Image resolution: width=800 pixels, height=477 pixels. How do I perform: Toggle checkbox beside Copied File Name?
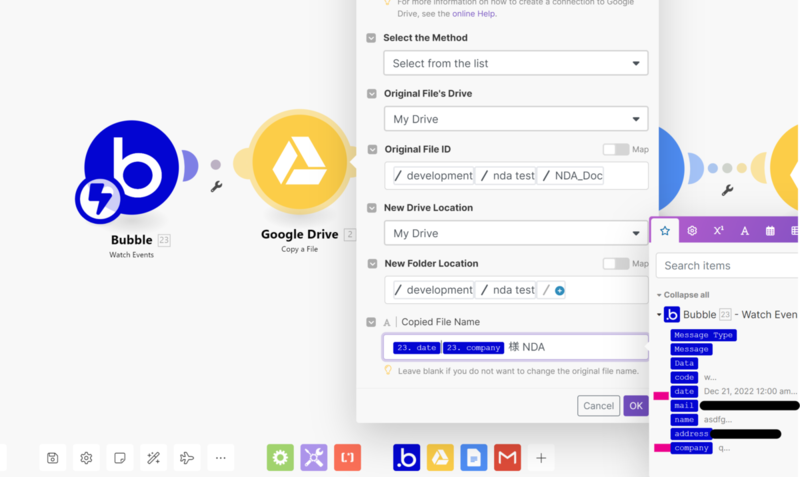tap(371, 322)
